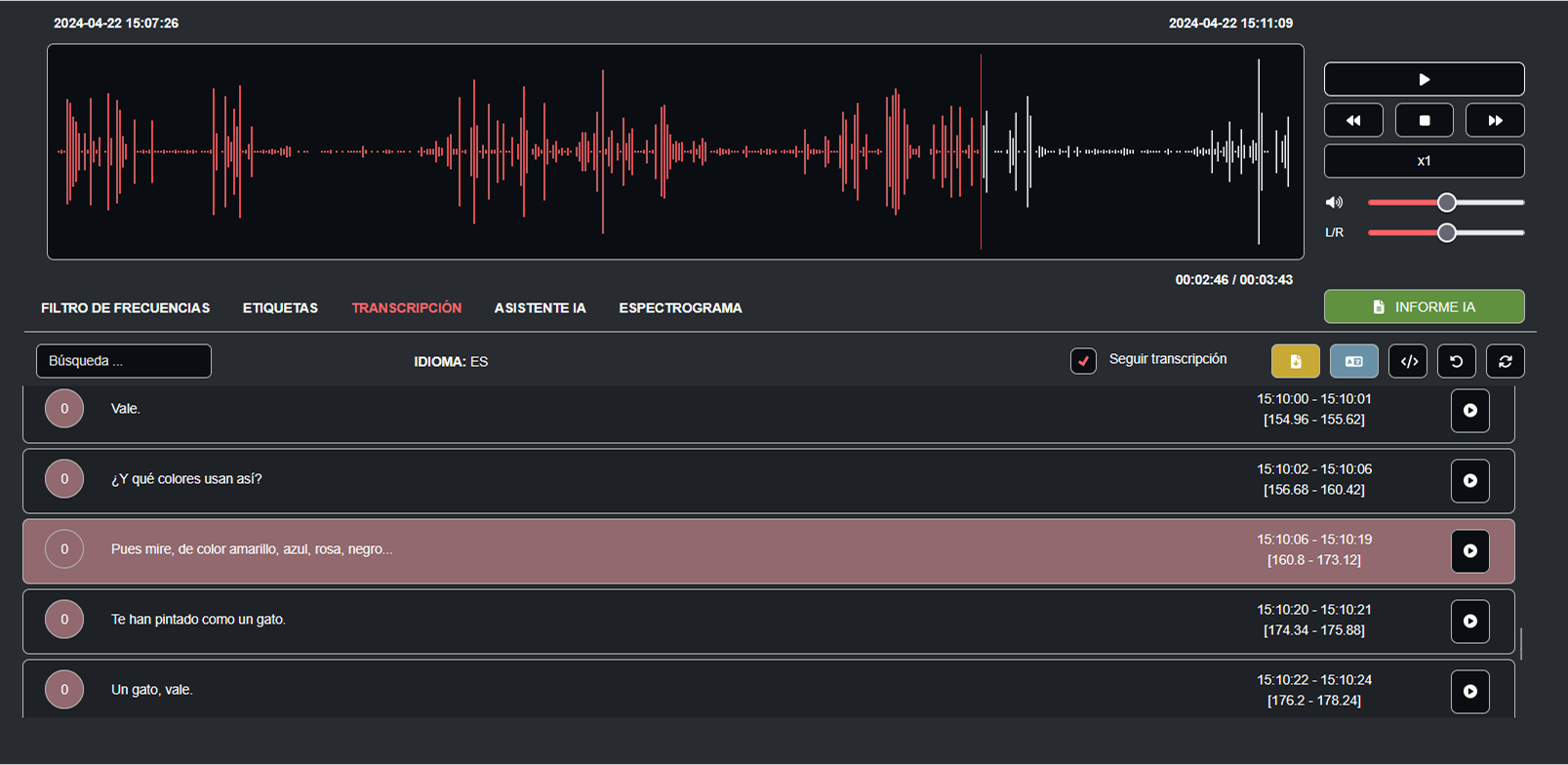The height and width of the screenshot is (765, 1568).
Task: Click the L/R balance slider handle
Action: click(x=1447, y=232)
